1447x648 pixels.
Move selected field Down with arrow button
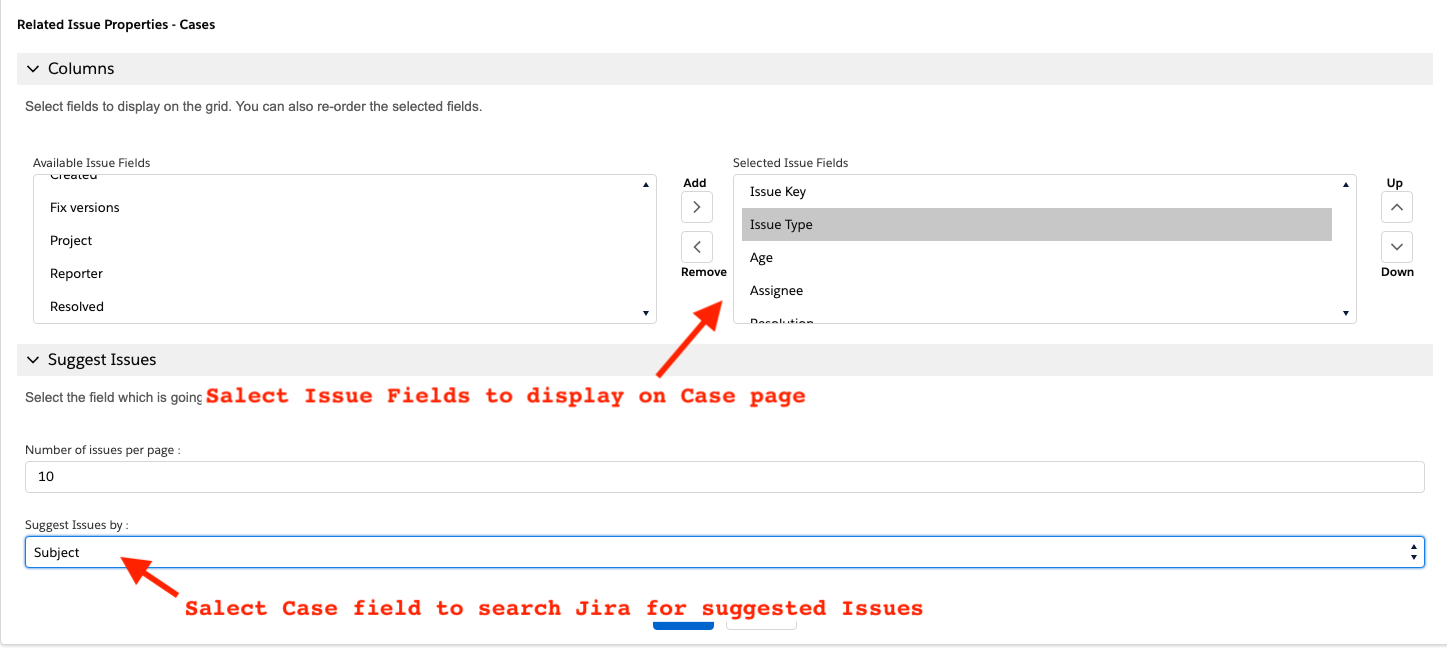(x=1397, y=246)
